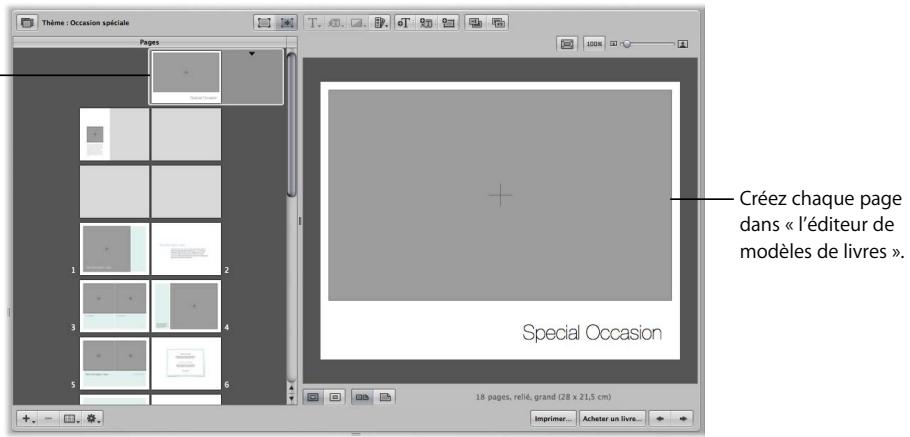
Task: Go to the previous page arrow
Action: (x=661, y=418)
